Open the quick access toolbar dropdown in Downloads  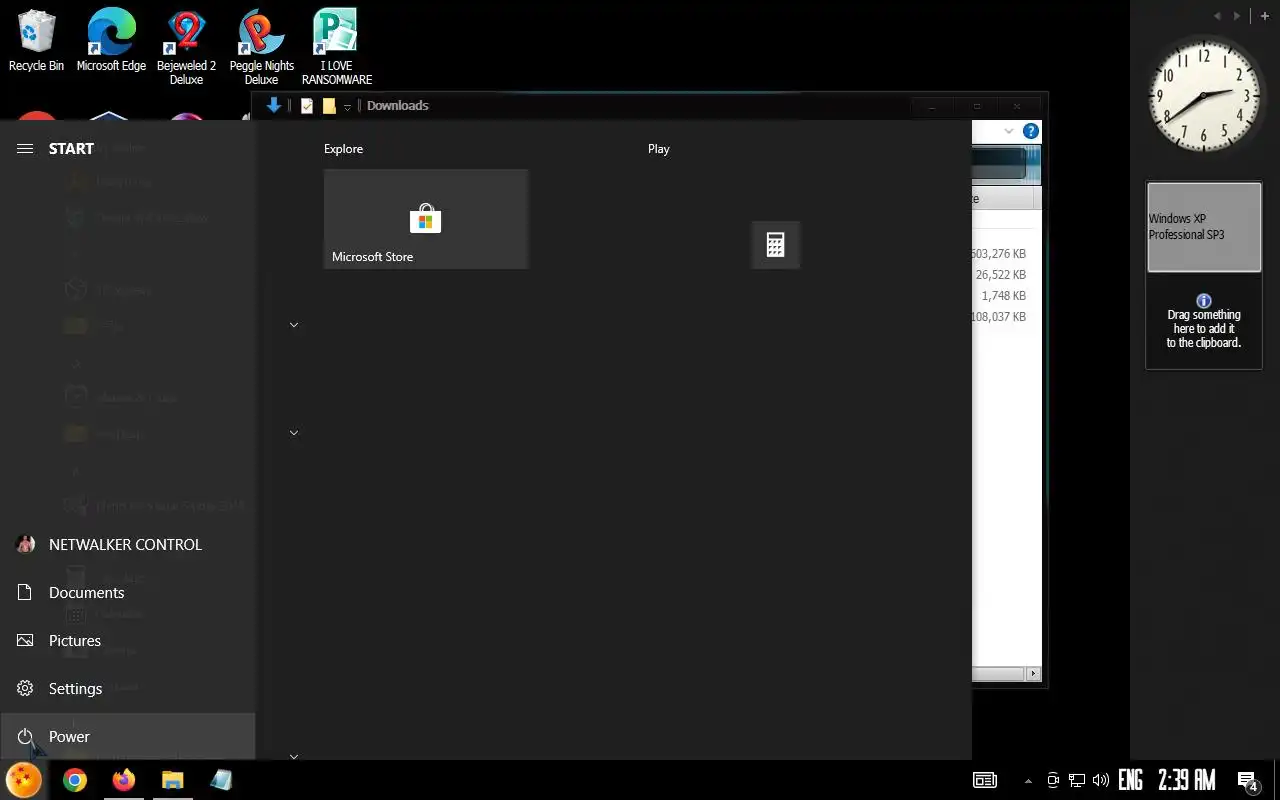tap(347, 106)
